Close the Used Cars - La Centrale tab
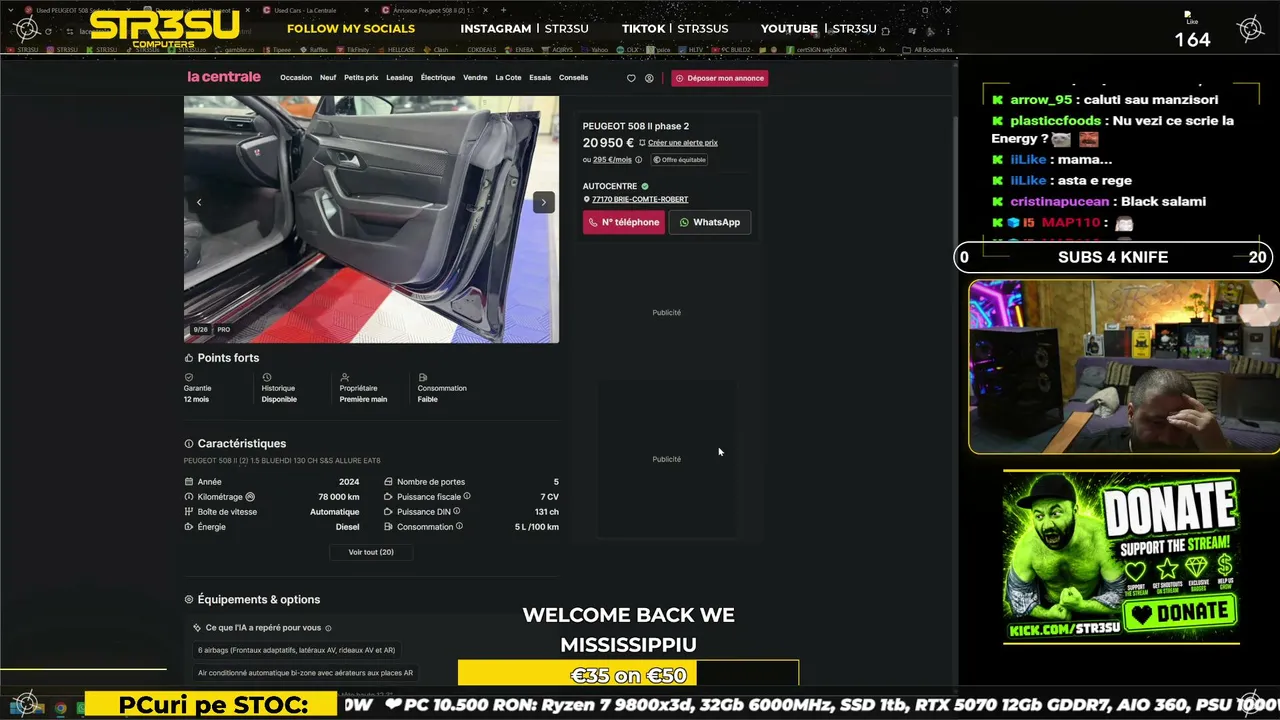The image size is (1280, 720). click(367, 10)
